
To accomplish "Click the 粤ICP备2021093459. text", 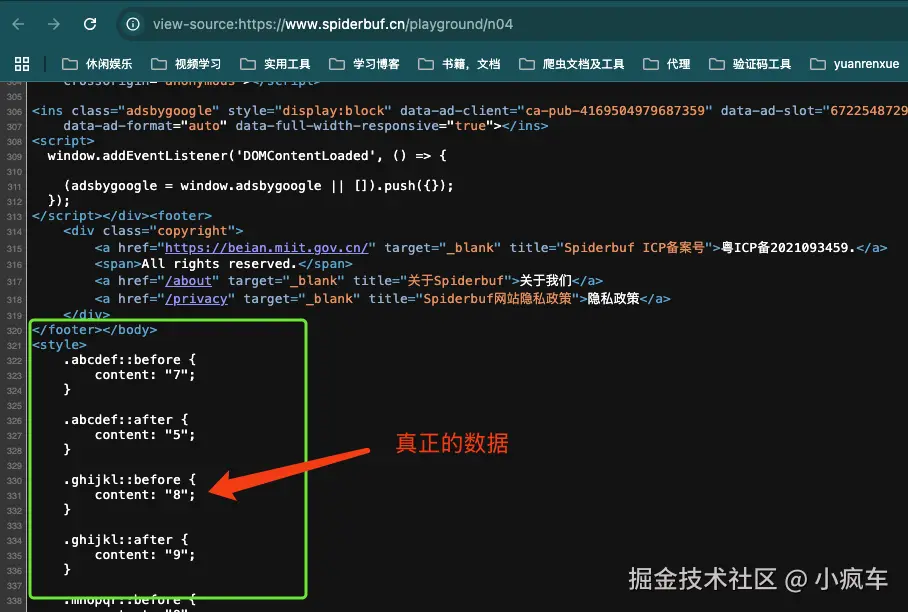I will pyautogui.click(x=788, y=248).
